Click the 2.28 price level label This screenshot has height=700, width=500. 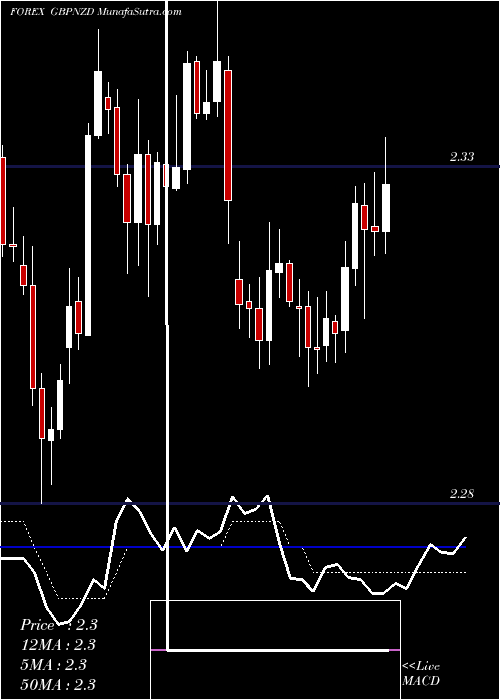(x=462, y=494)
